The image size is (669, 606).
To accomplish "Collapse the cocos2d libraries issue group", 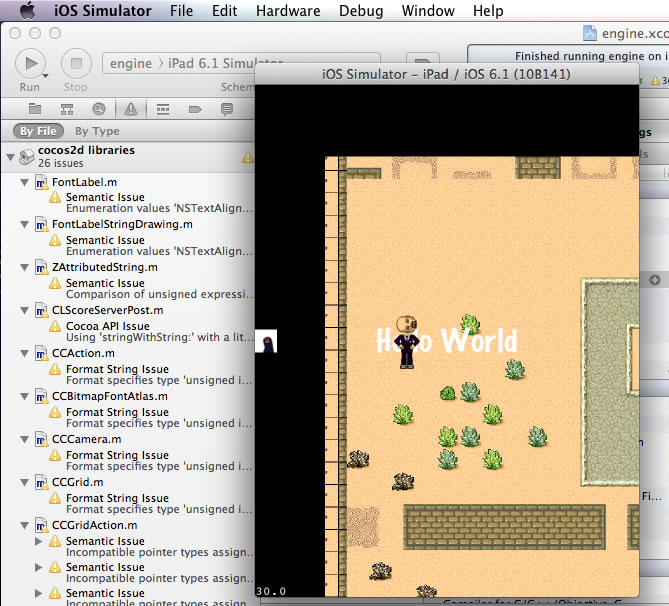I will tap(10, 156).
